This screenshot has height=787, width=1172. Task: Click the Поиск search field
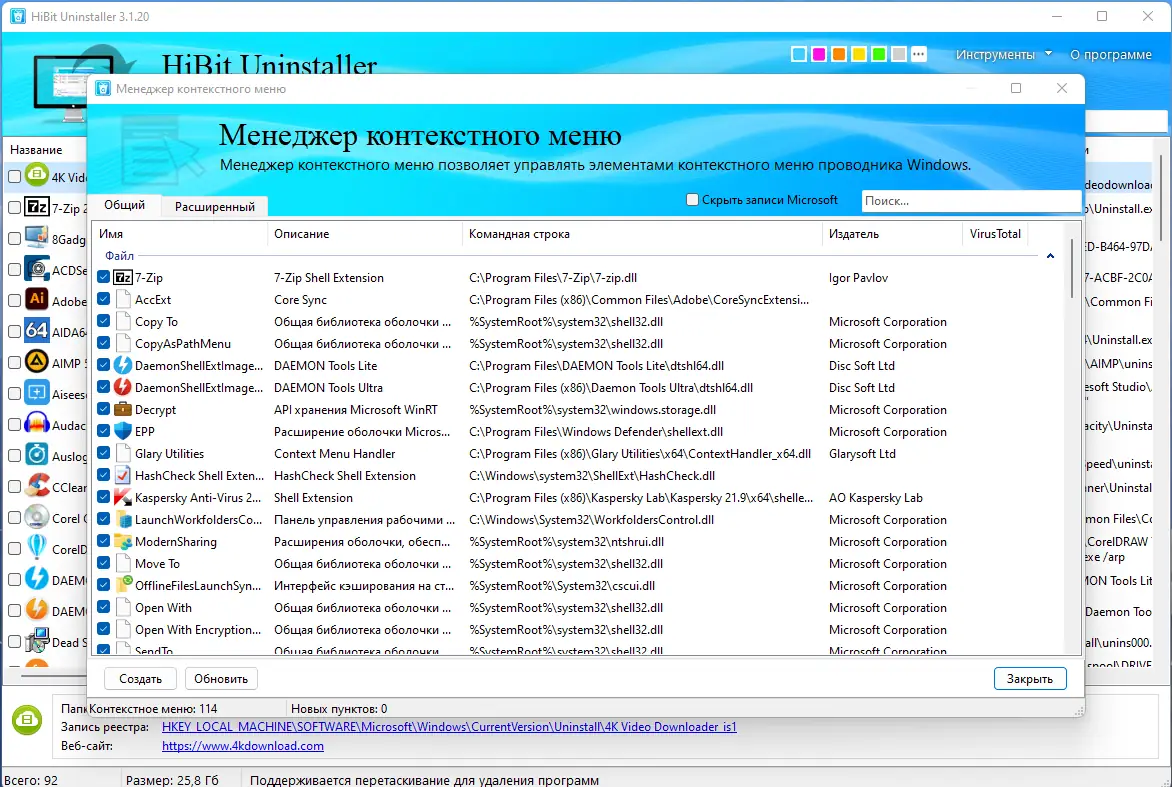point(971,200)
